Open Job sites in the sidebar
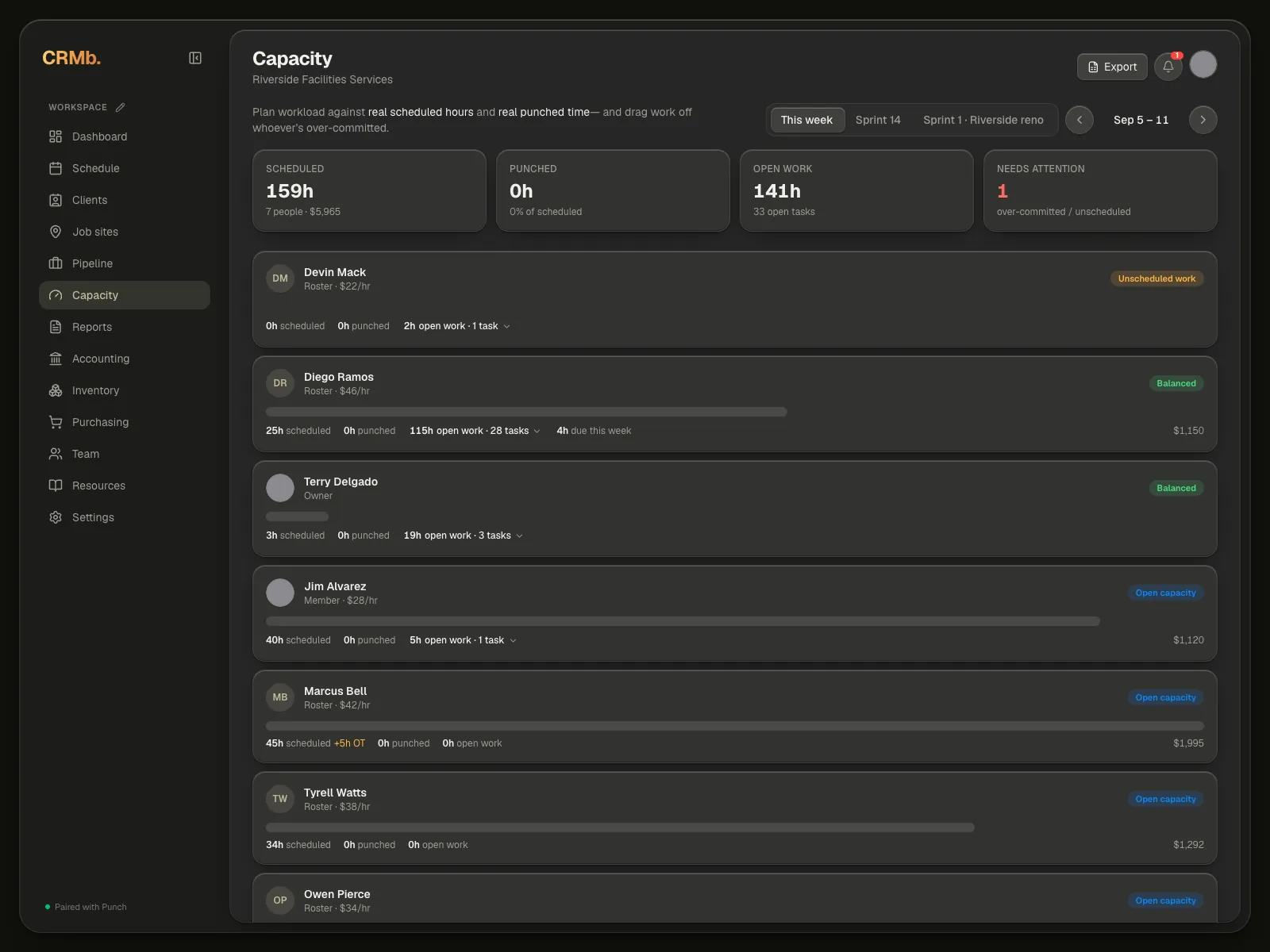The width and height of the screenshot is (1270, 952). pos(125,232)
